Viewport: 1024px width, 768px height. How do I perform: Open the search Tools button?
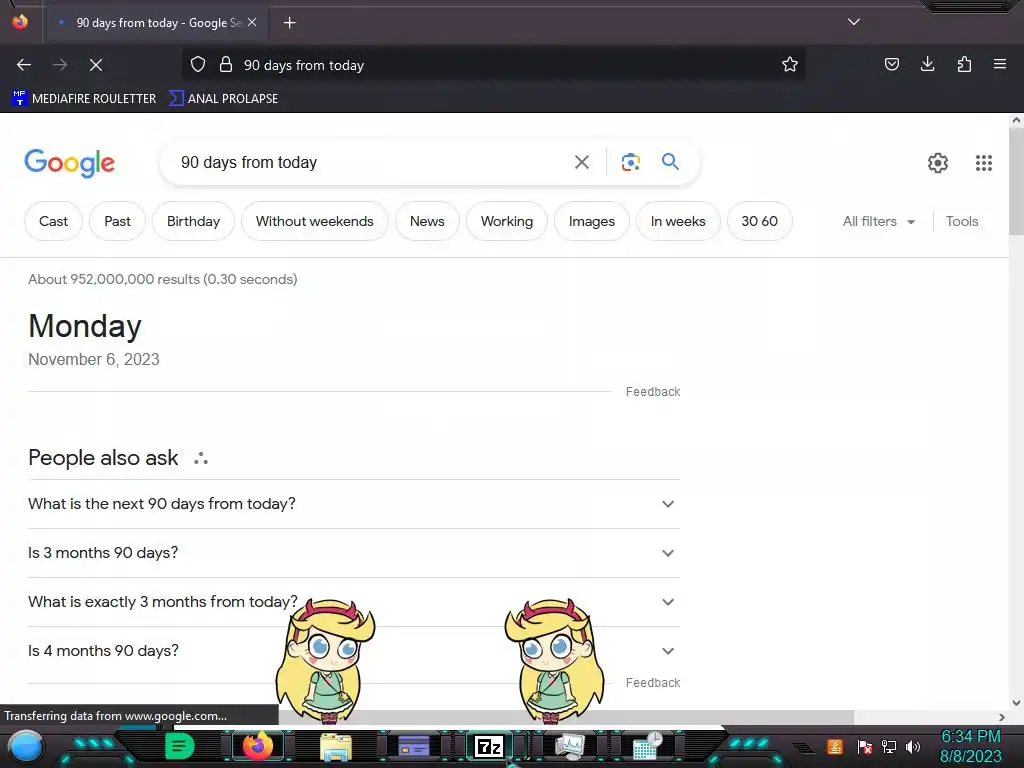click(x=962, y=221)
